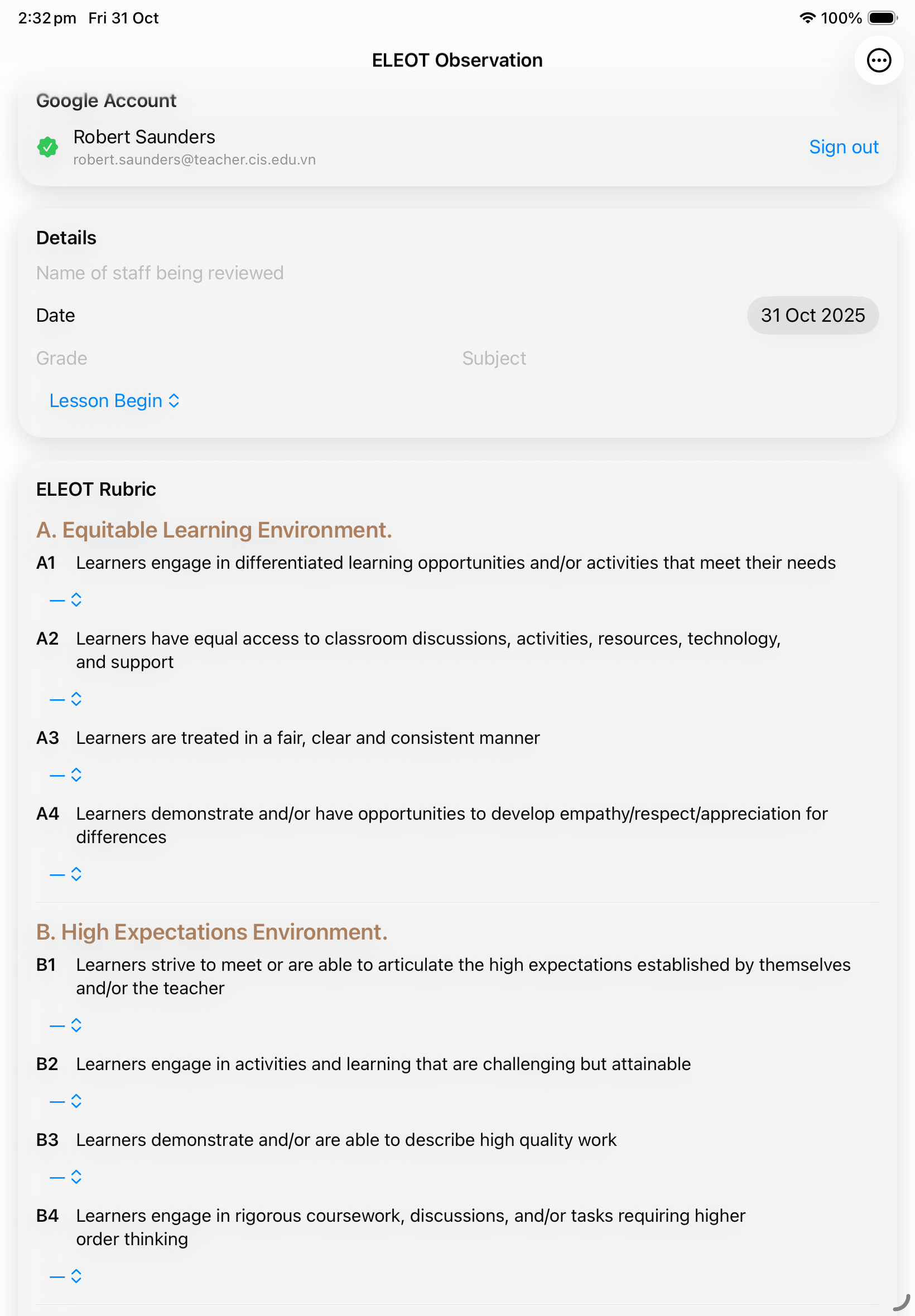Open the Lesson Begin phase selector
The width and height of the screenshot is (915, 1316).
(x=113, y=401)
